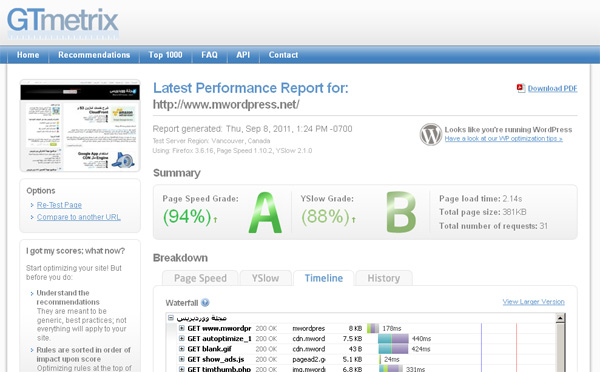Click the tested URL http://www.mwordpress.net/
The height and width of the screenshot is (372, 600).
click(x=226, y=104)
